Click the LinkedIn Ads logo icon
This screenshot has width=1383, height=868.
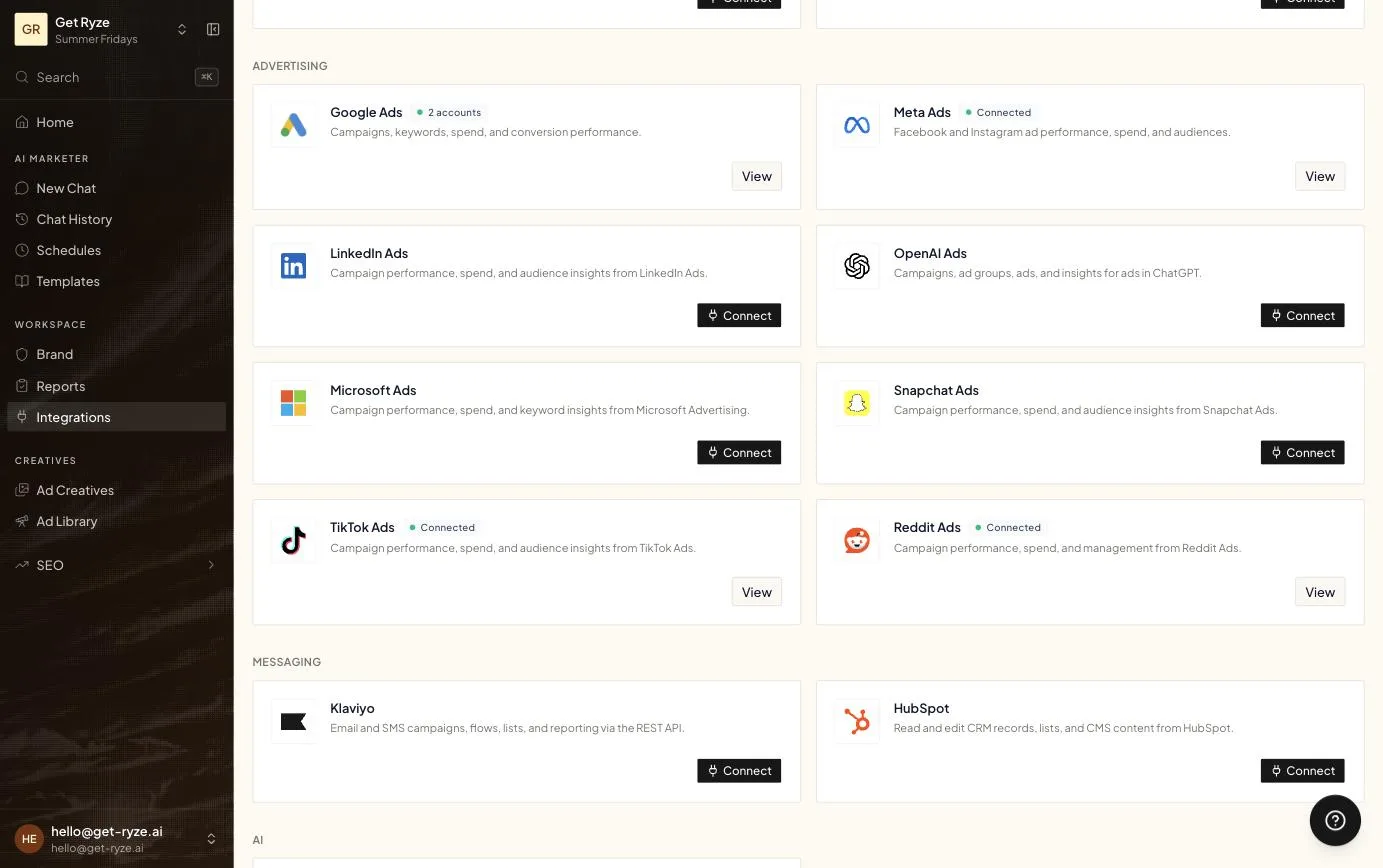293,266
